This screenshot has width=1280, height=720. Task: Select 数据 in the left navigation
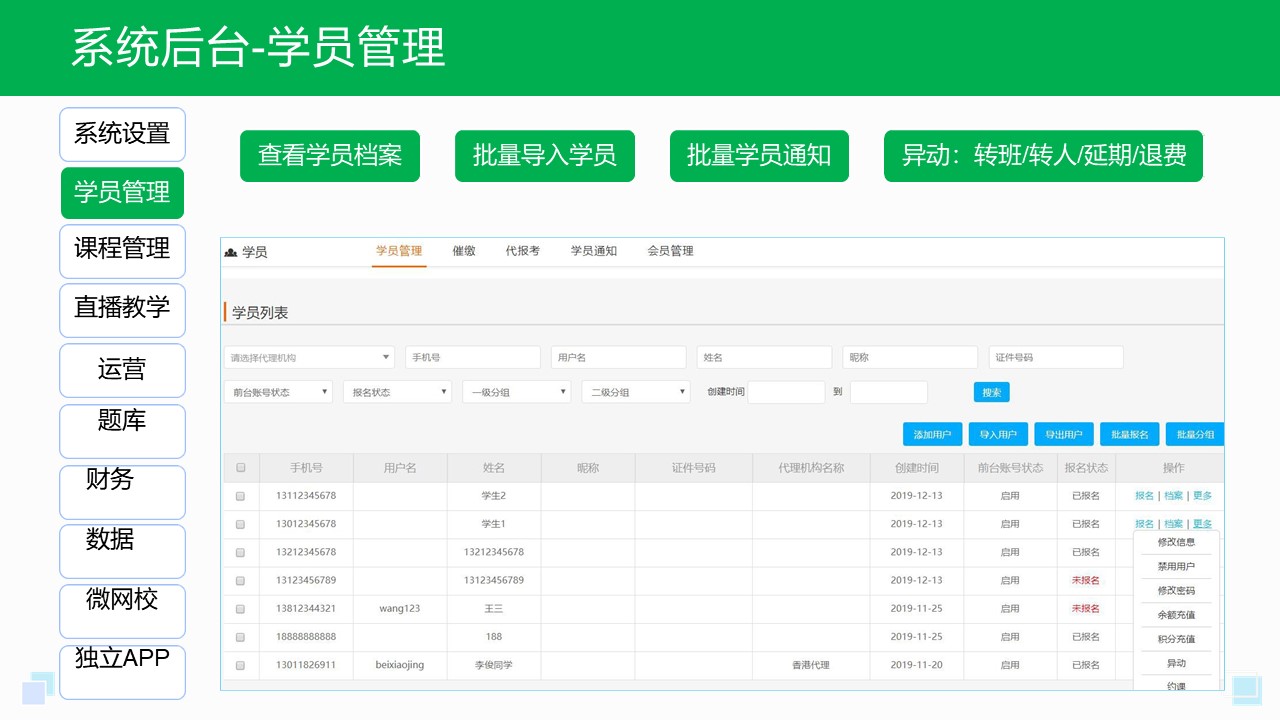(121, 551)
